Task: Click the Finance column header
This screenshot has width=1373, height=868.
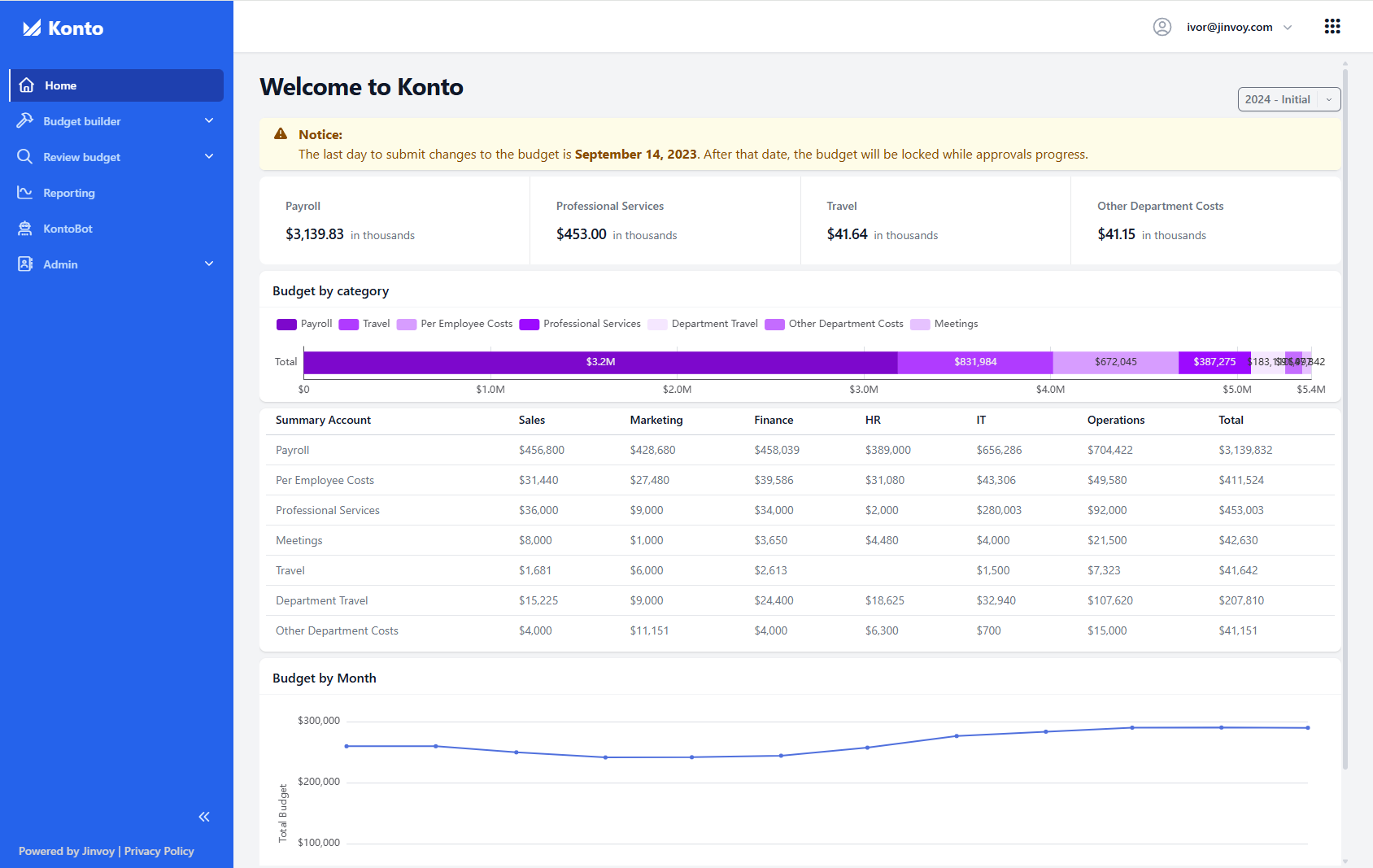Action: tap(774, 420)
